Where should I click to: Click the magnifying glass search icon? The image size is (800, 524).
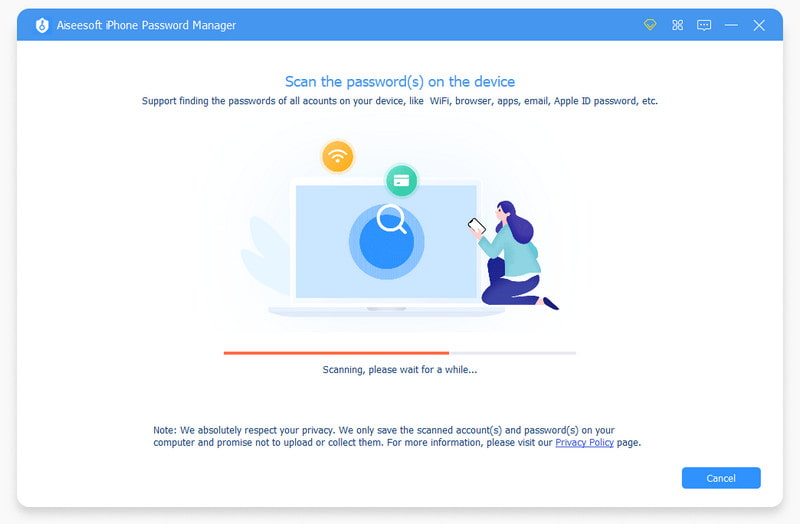pyautogui.click(x=392, y=219)
